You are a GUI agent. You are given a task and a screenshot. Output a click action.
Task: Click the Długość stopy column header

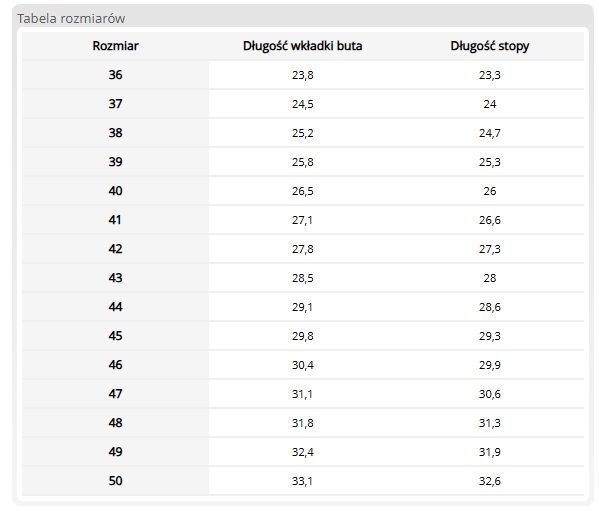(x=490, y=46)
